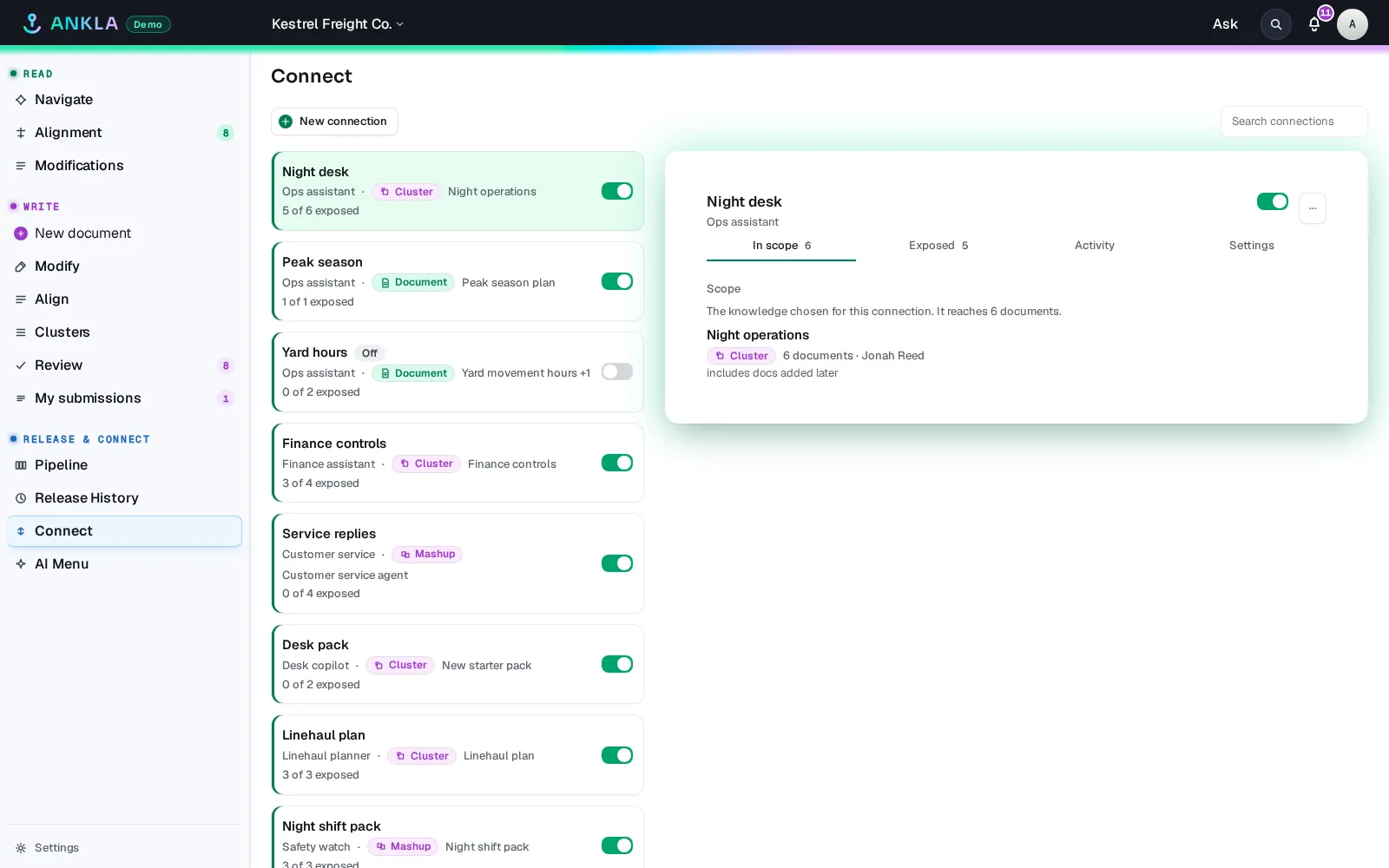
Task: Open the Kestrel Freight Co. workspace dropdown
Action: pyautogui.click(x=338, y=24)
